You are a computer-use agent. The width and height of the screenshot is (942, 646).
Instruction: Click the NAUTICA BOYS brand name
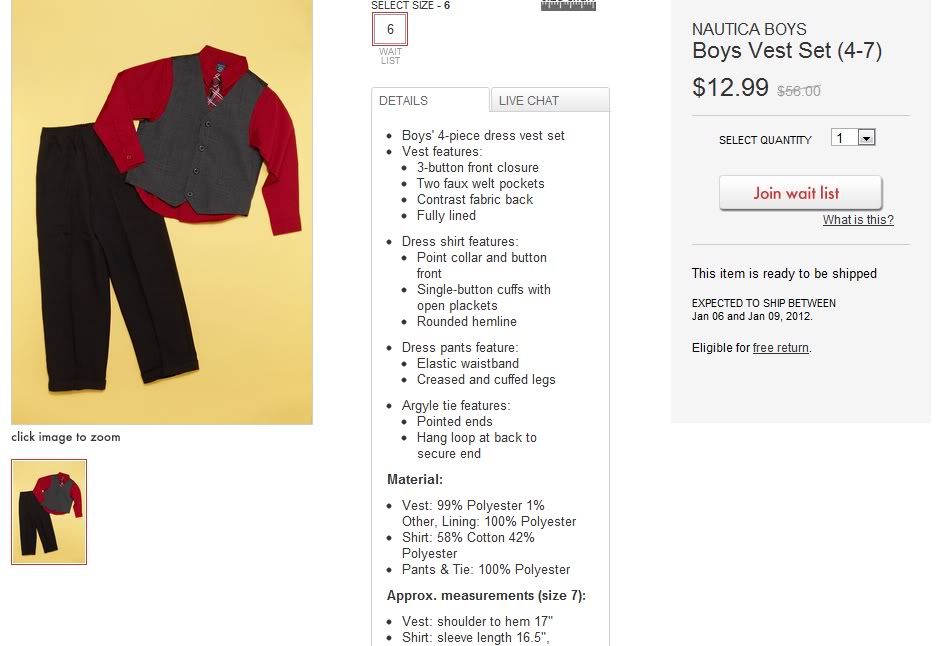pos(749,29)
